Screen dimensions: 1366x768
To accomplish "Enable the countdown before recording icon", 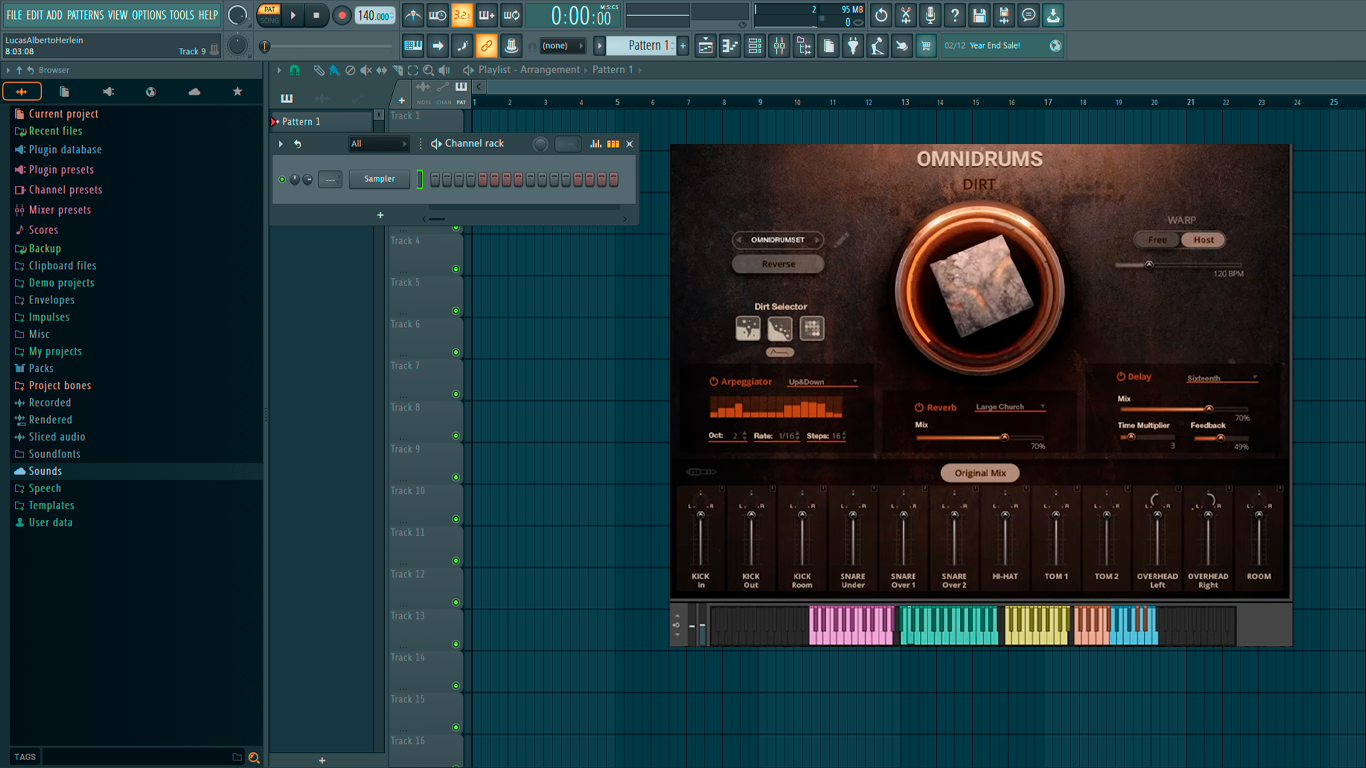I will click(x=462, y=15).
